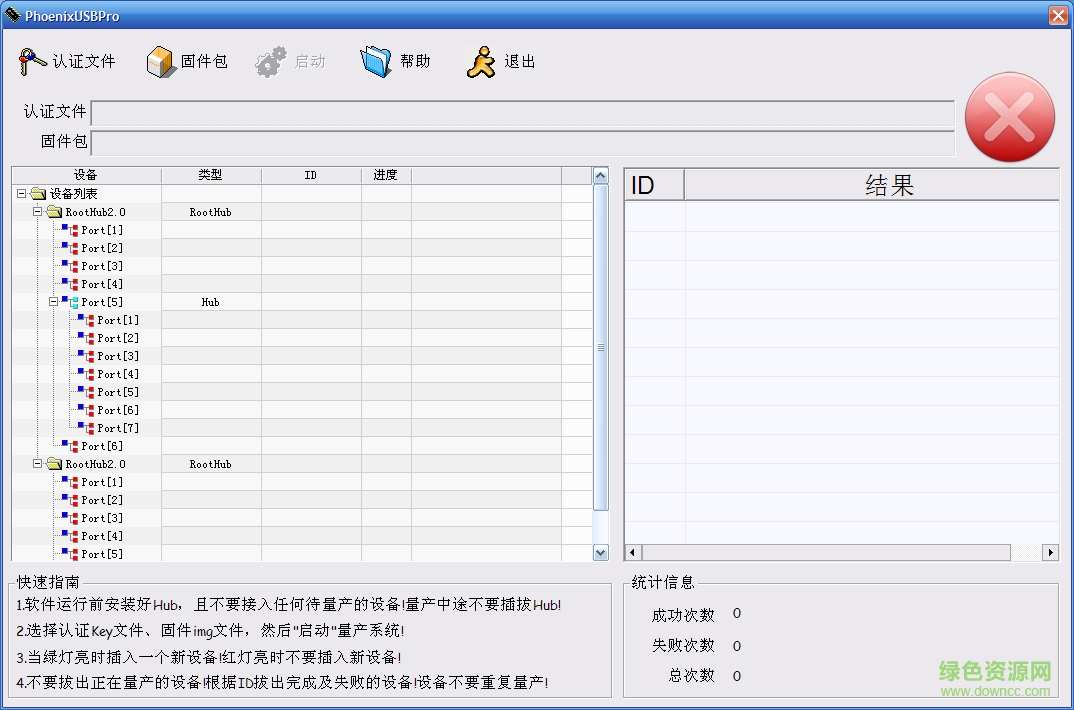Click the 绿色资源网 watermark logo
Screen dimensions: 1074x710
[x=992, y=670]
